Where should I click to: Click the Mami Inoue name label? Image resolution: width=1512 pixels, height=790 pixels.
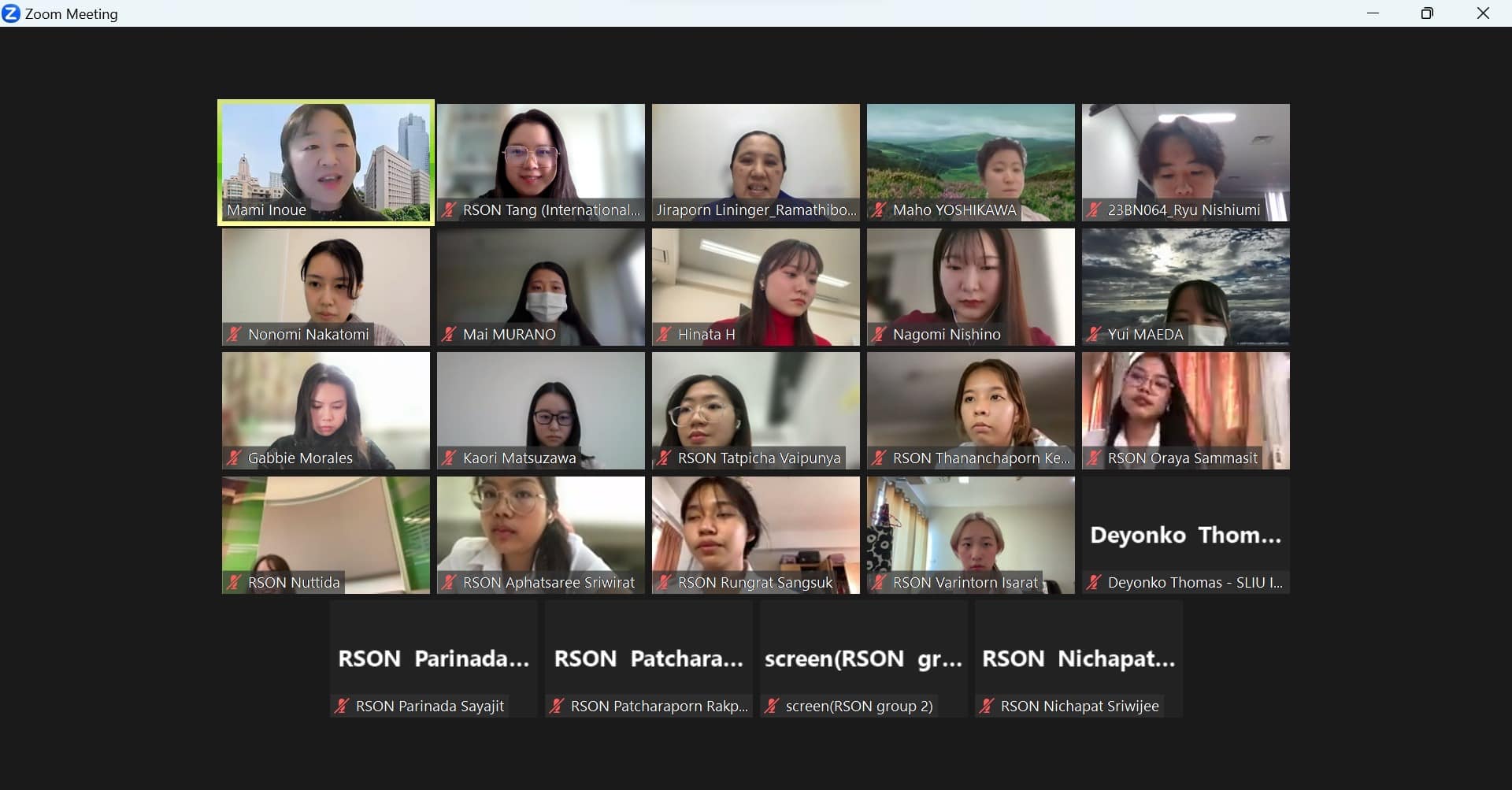pyautogui.click(x=266, y=210)
